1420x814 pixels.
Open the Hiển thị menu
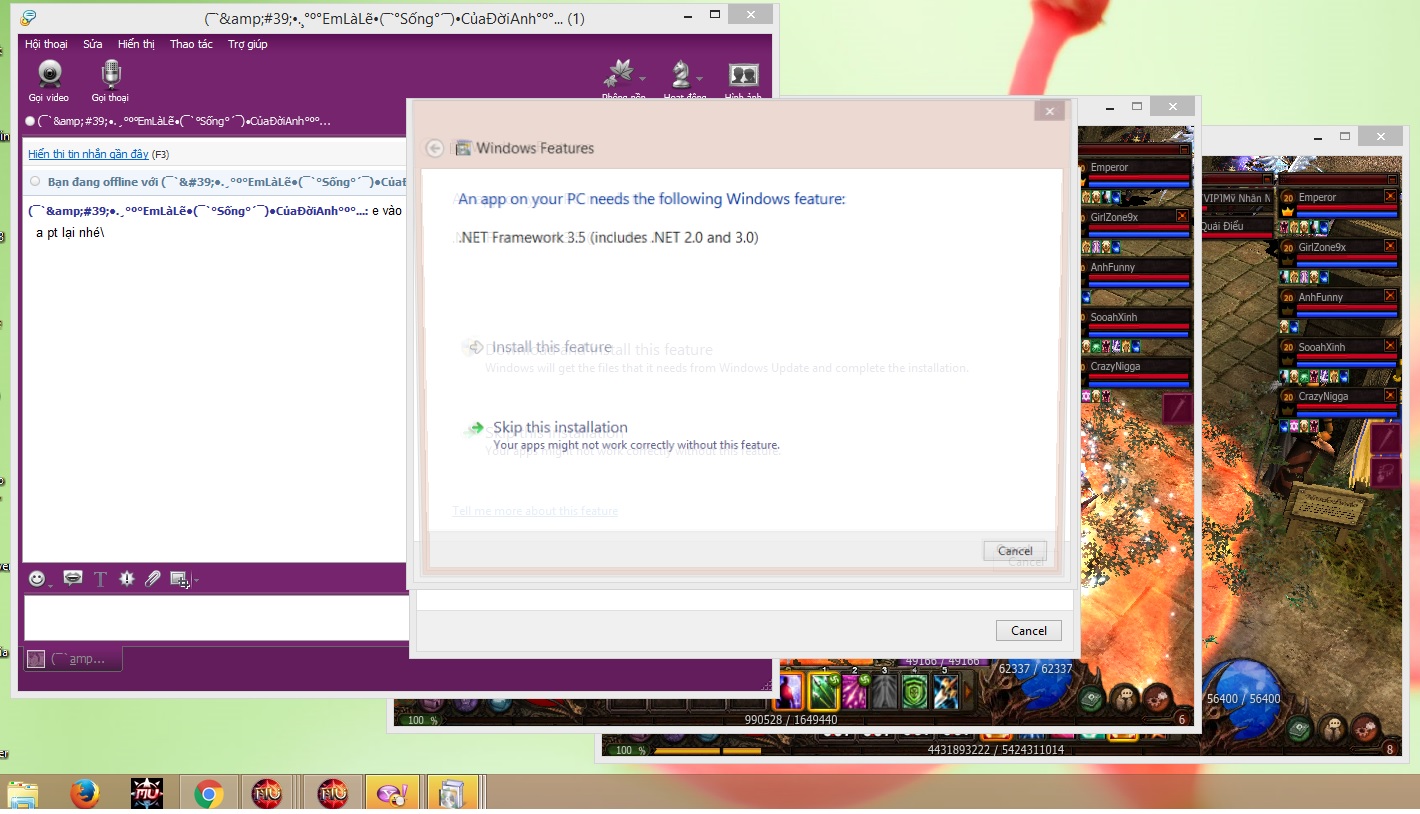click(136, 44)
